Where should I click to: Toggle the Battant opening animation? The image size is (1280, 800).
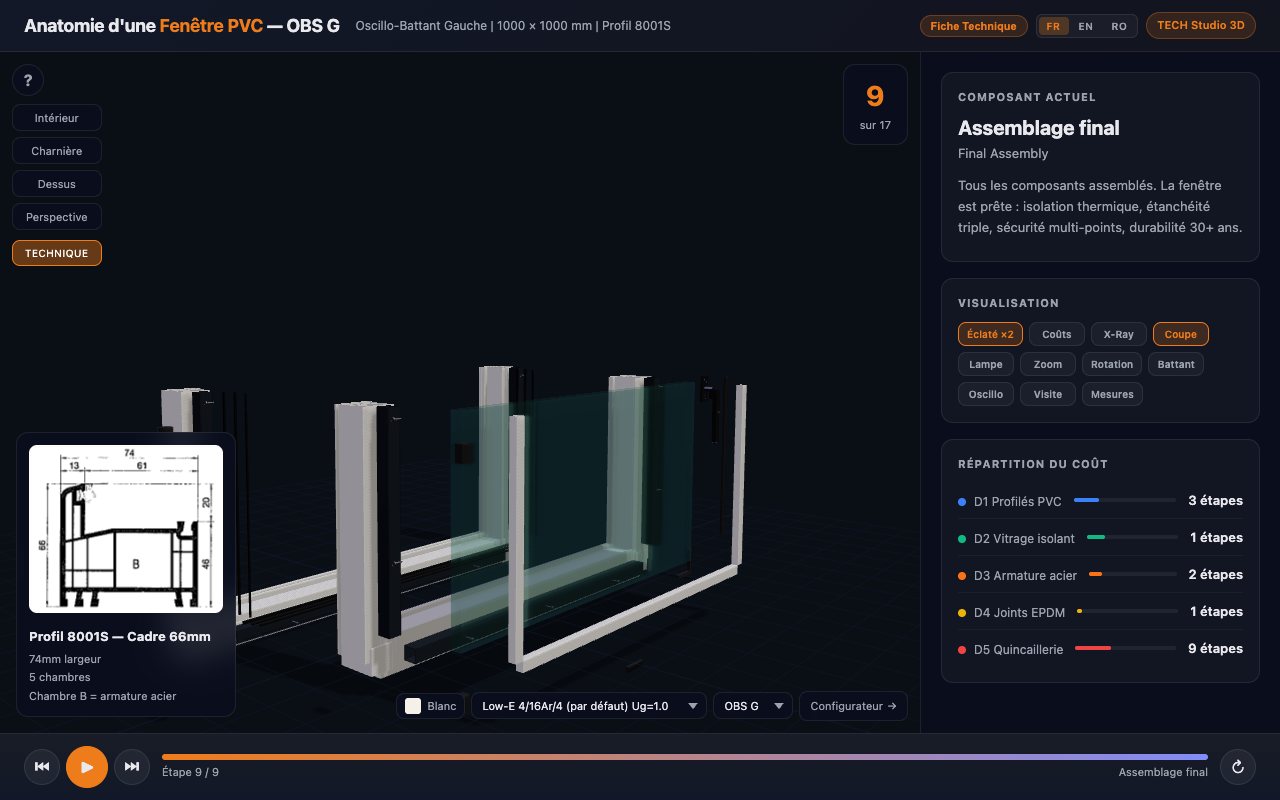point(1176,364)
